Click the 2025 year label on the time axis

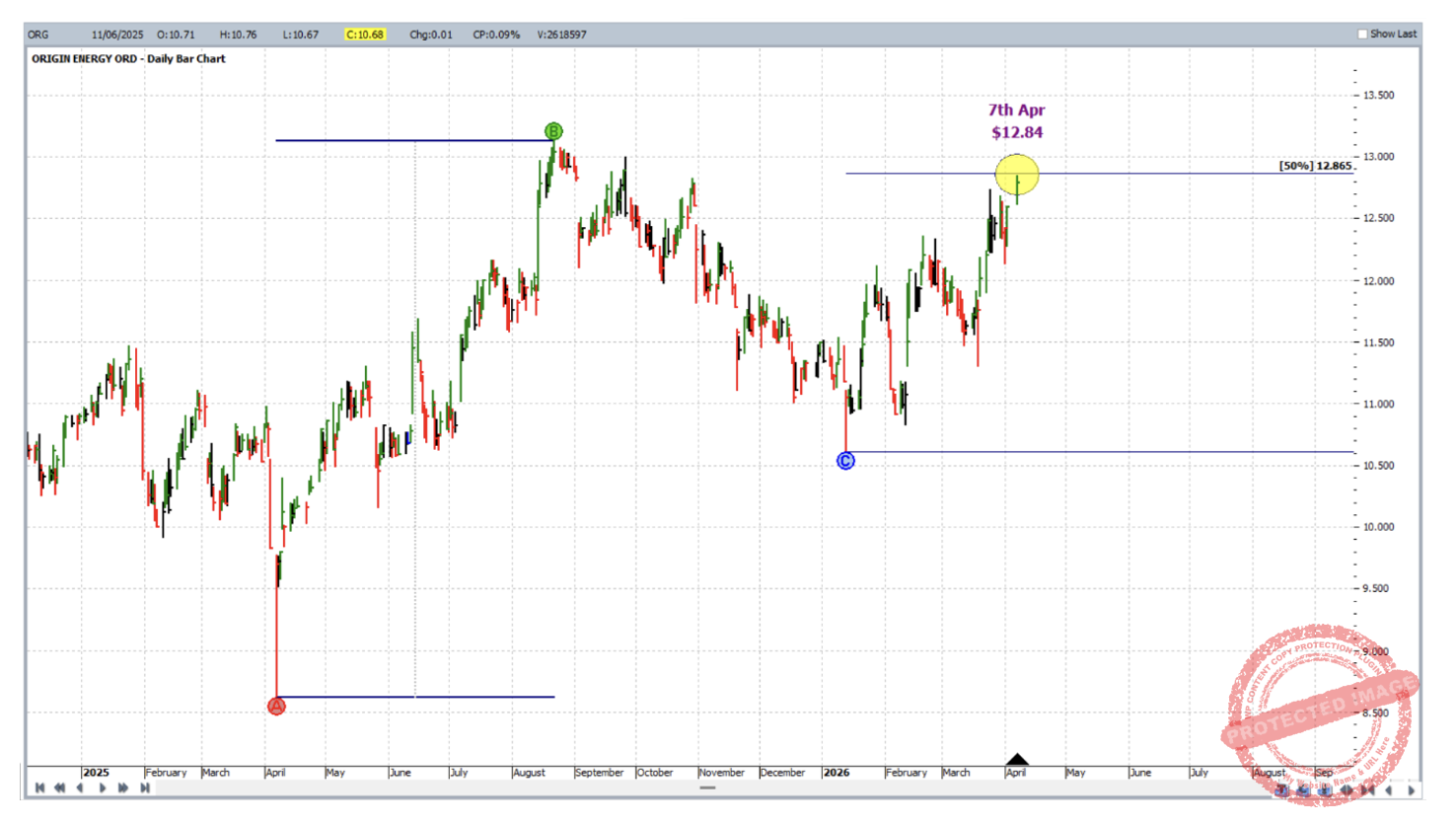pyautogui.click(x=96, y=773)
